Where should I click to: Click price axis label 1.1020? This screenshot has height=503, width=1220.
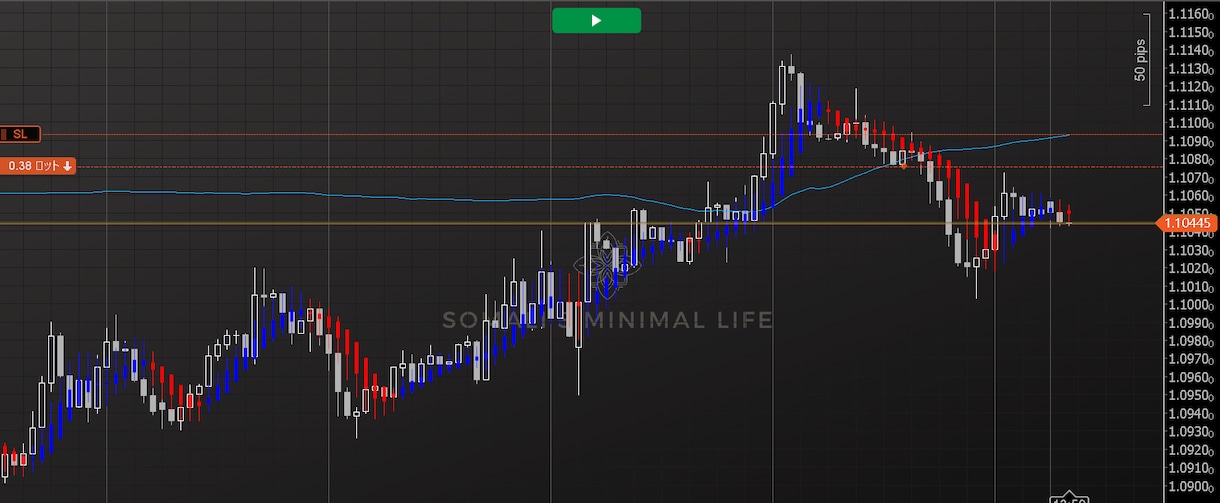1193,268
